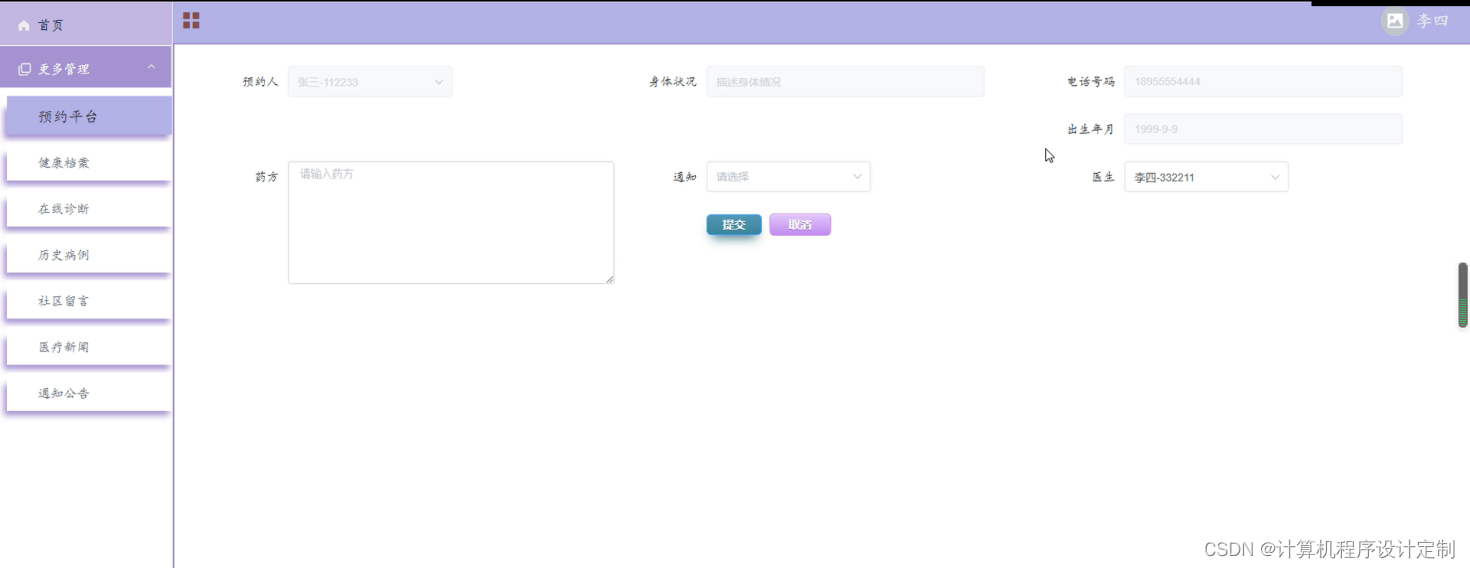Click the 电话号码 field label

coord(1090,82)
